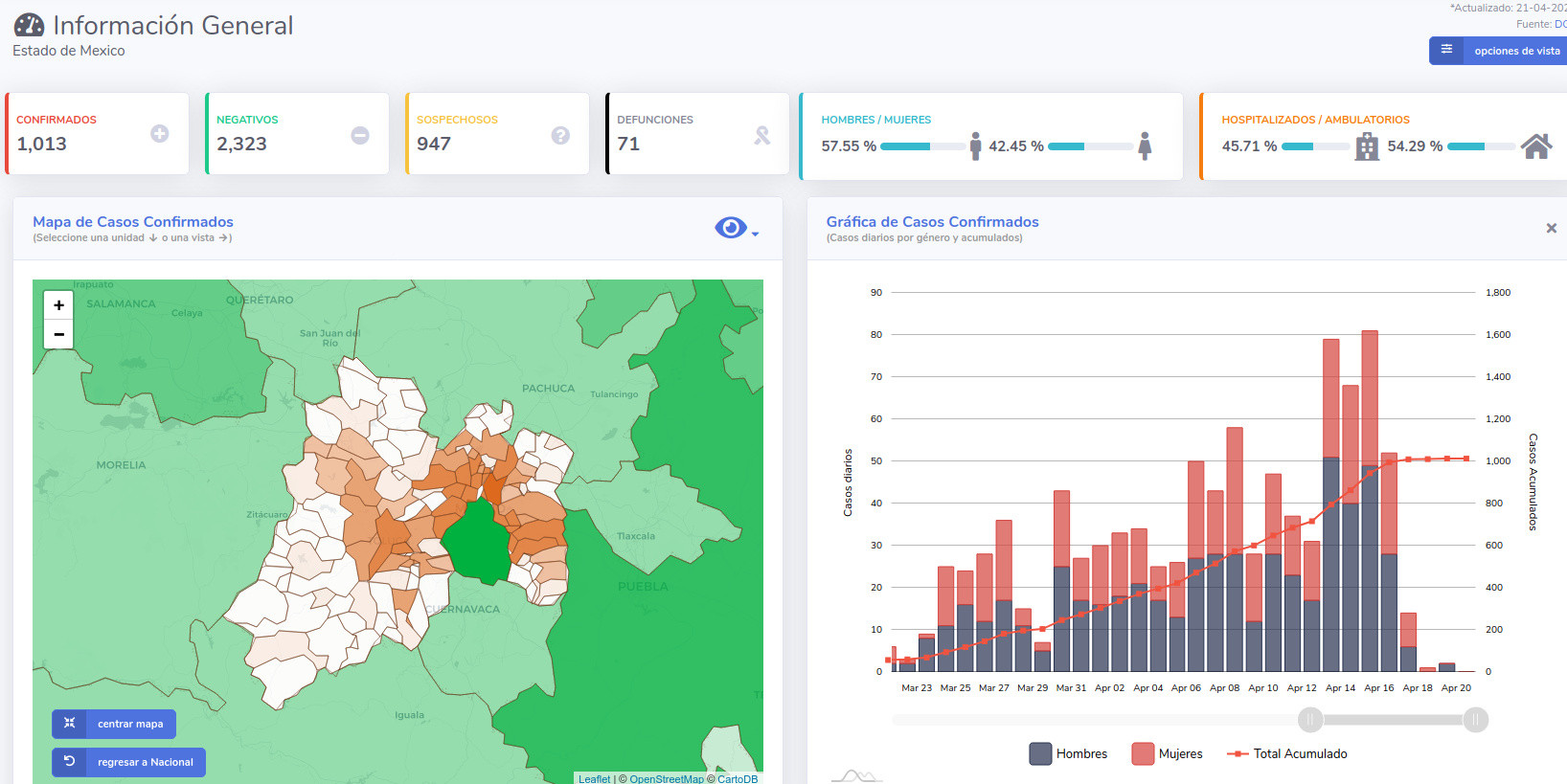
Task: Click the centrar mapa button
Action: 114,724
